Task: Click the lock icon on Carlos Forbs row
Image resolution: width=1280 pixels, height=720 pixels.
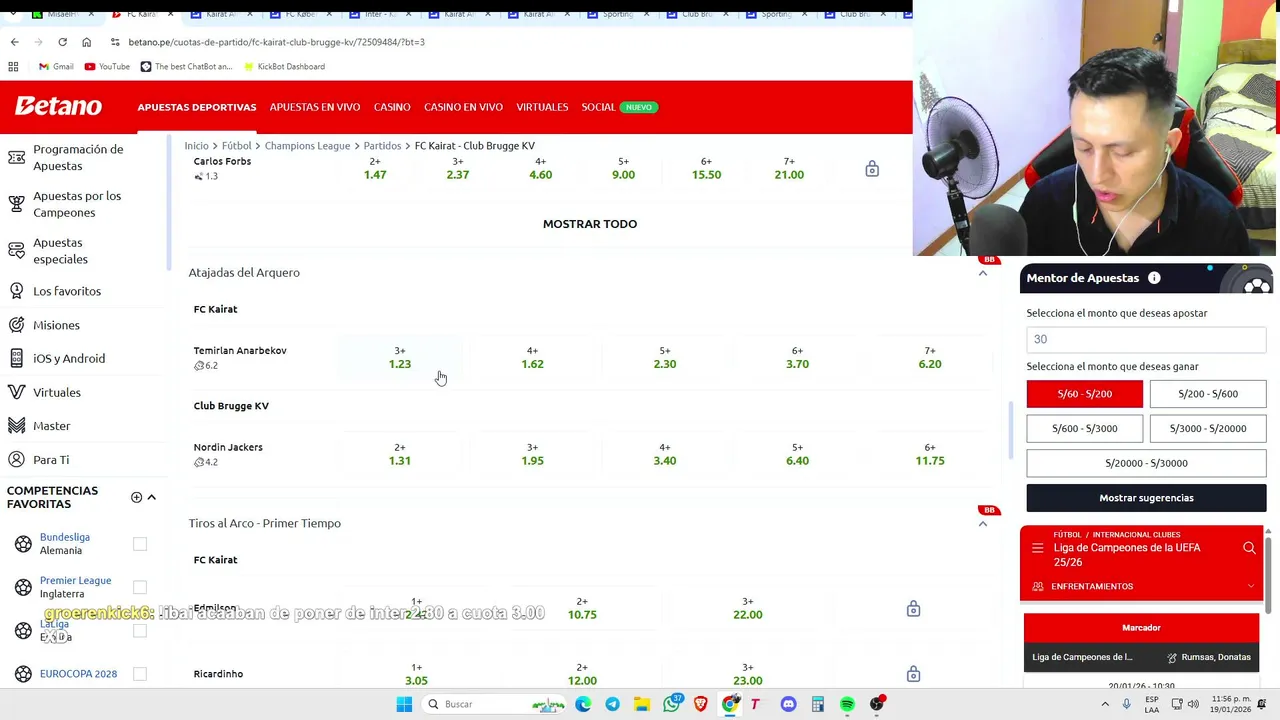Action: click(872, 169)
